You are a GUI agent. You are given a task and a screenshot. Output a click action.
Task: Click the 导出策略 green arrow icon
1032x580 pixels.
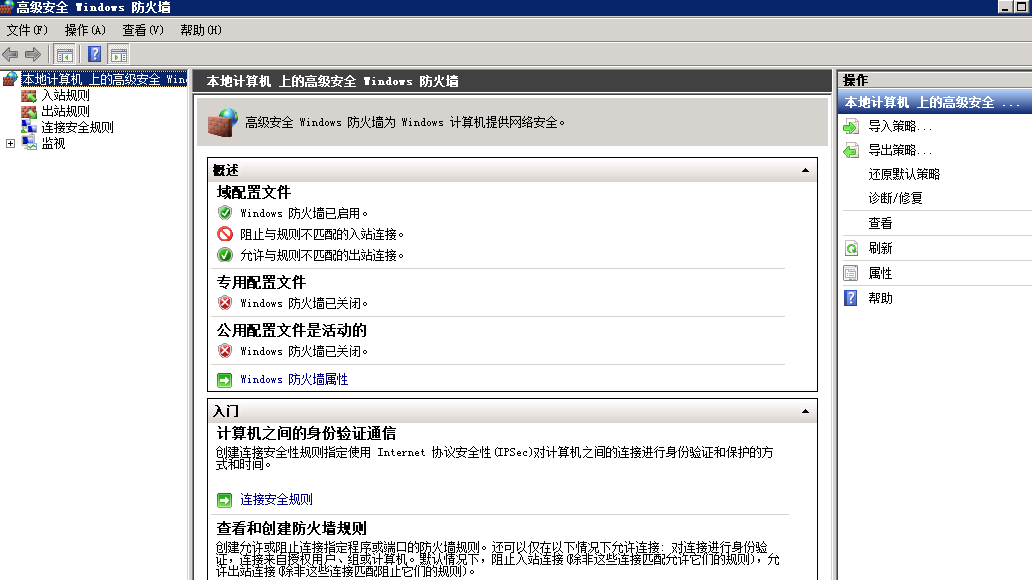[851, 151]
